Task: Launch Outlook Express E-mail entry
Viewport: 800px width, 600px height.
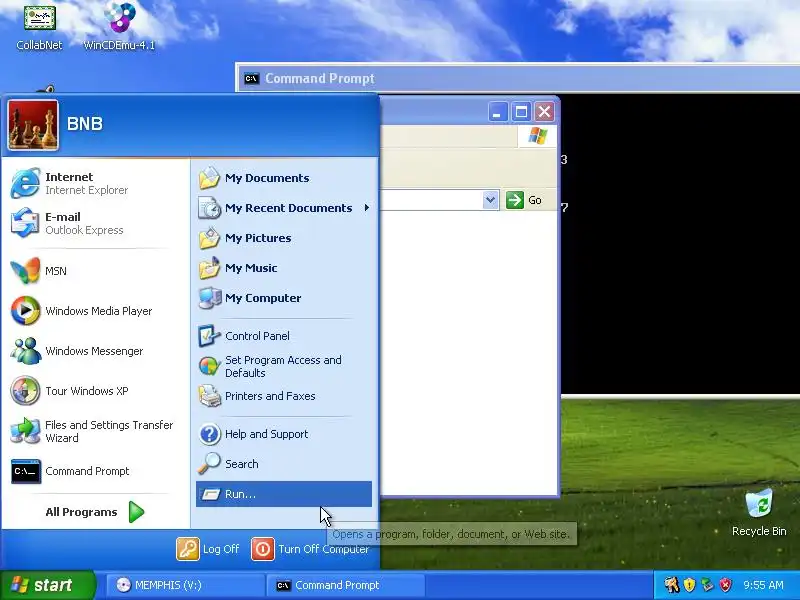Action: (96, 223)
